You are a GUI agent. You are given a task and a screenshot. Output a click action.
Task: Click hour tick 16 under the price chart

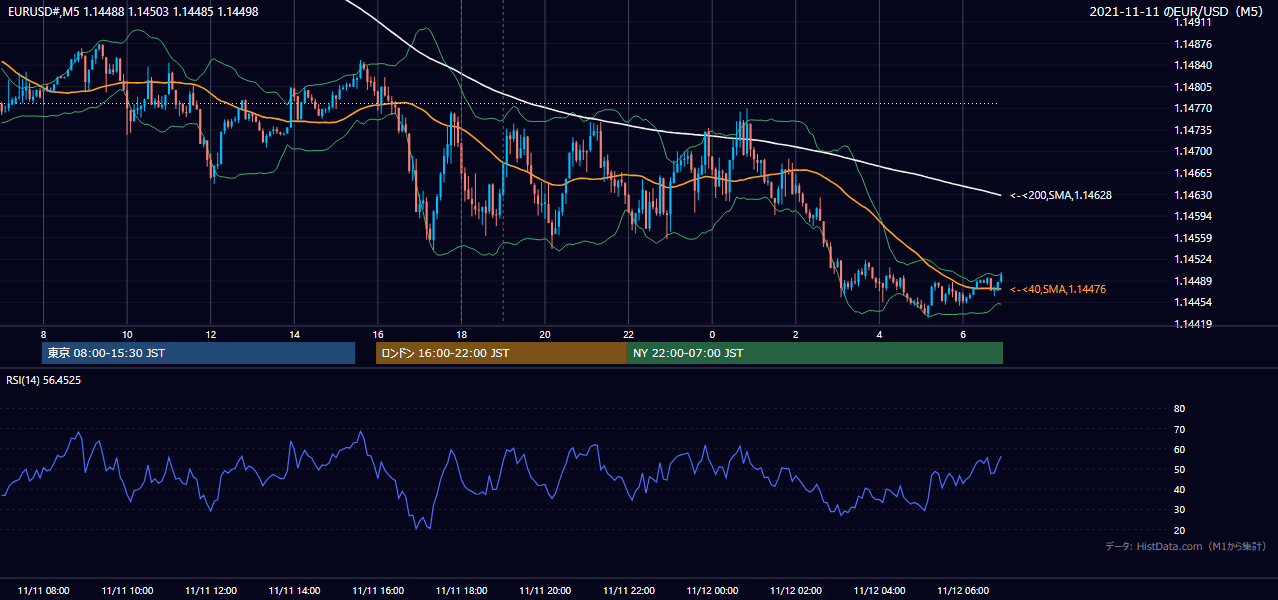click(x=378, y=334)
